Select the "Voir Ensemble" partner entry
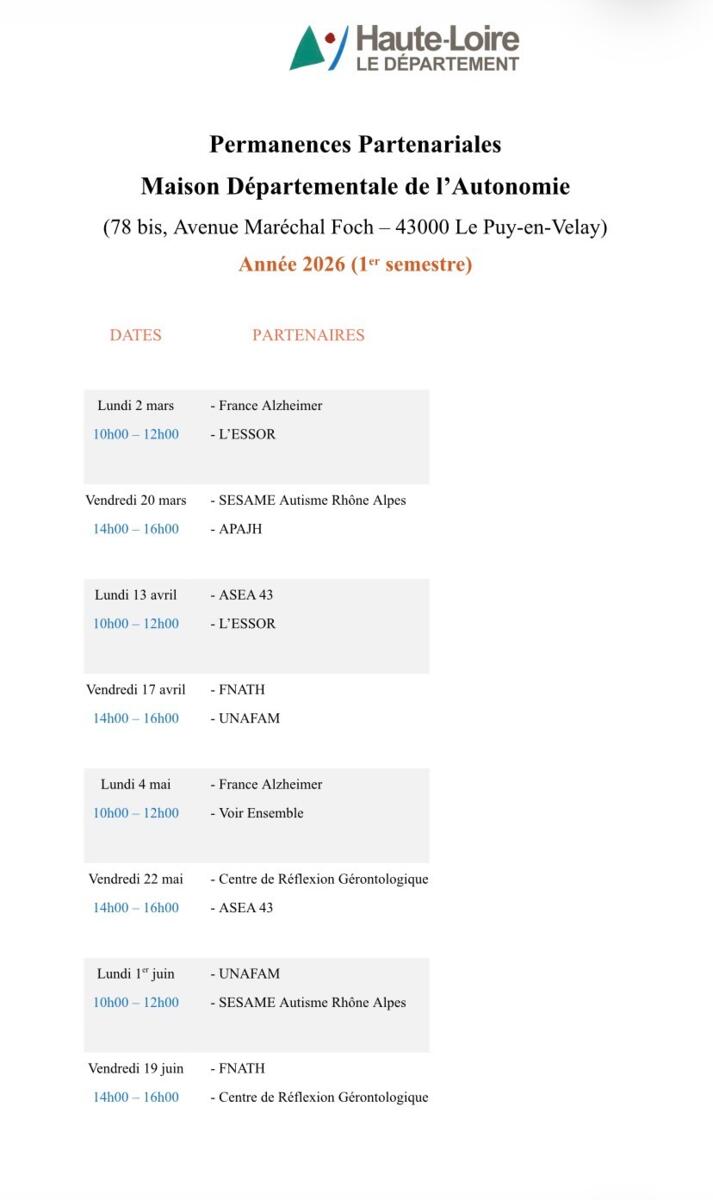 [260, 813]
